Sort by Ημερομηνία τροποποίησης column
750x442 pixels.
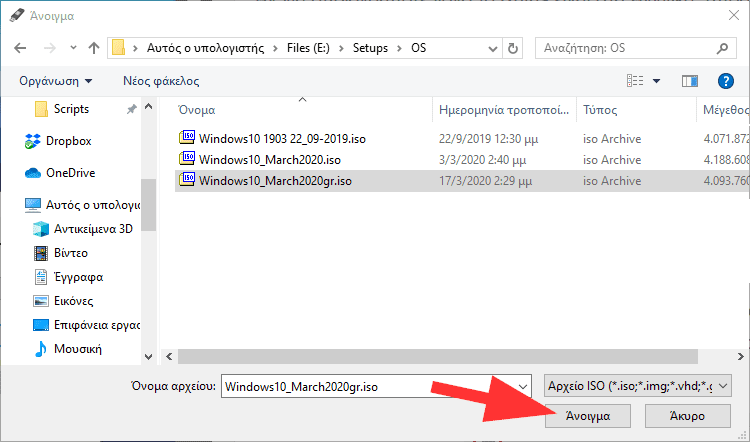(504, 110)
